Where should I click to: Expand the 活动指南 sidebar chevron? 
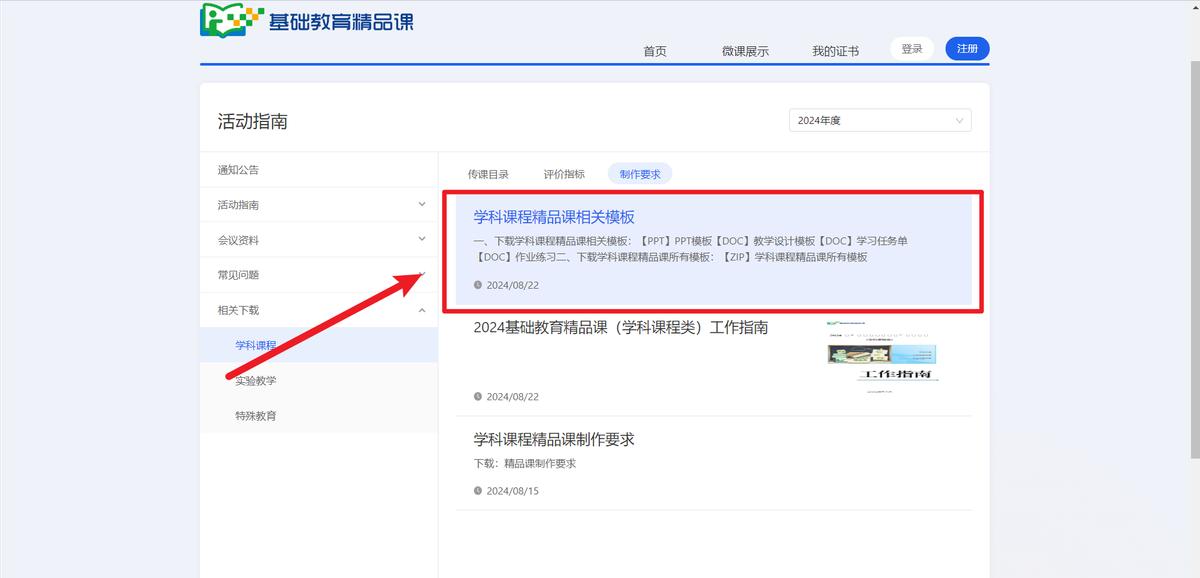point(422,205)
